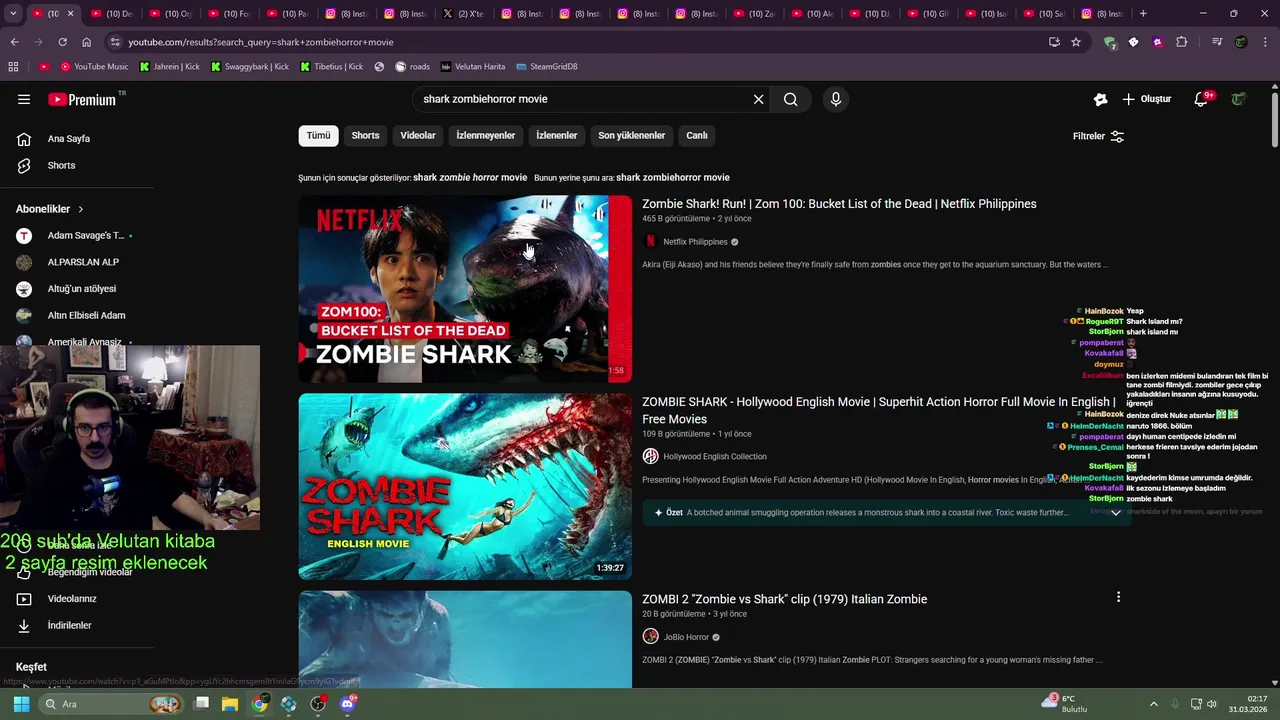The image size is (1280, 720).
Task: Open Shorts from the sidebar
Action: (61, 165)
